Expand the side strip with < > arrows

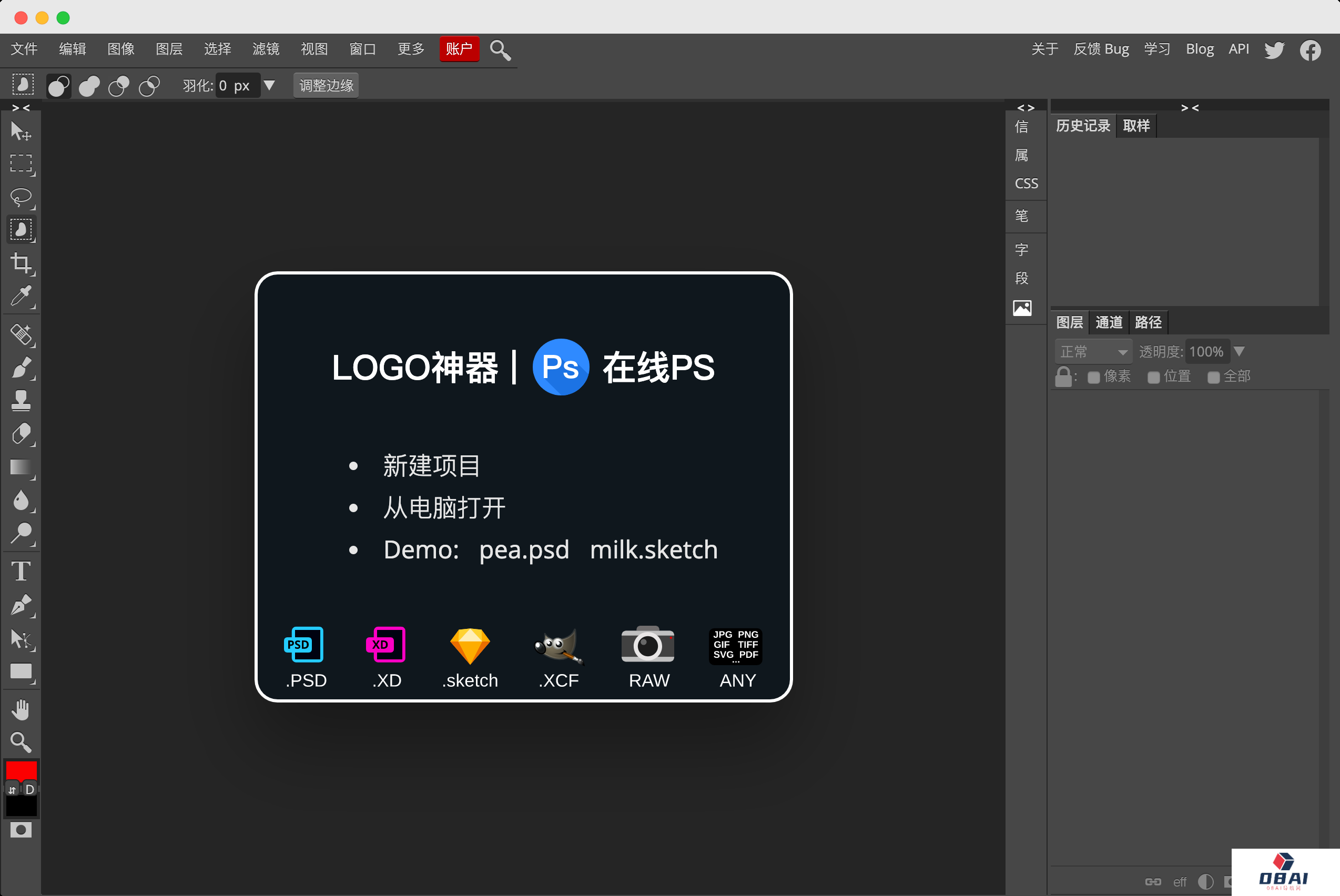(1026, 107)
